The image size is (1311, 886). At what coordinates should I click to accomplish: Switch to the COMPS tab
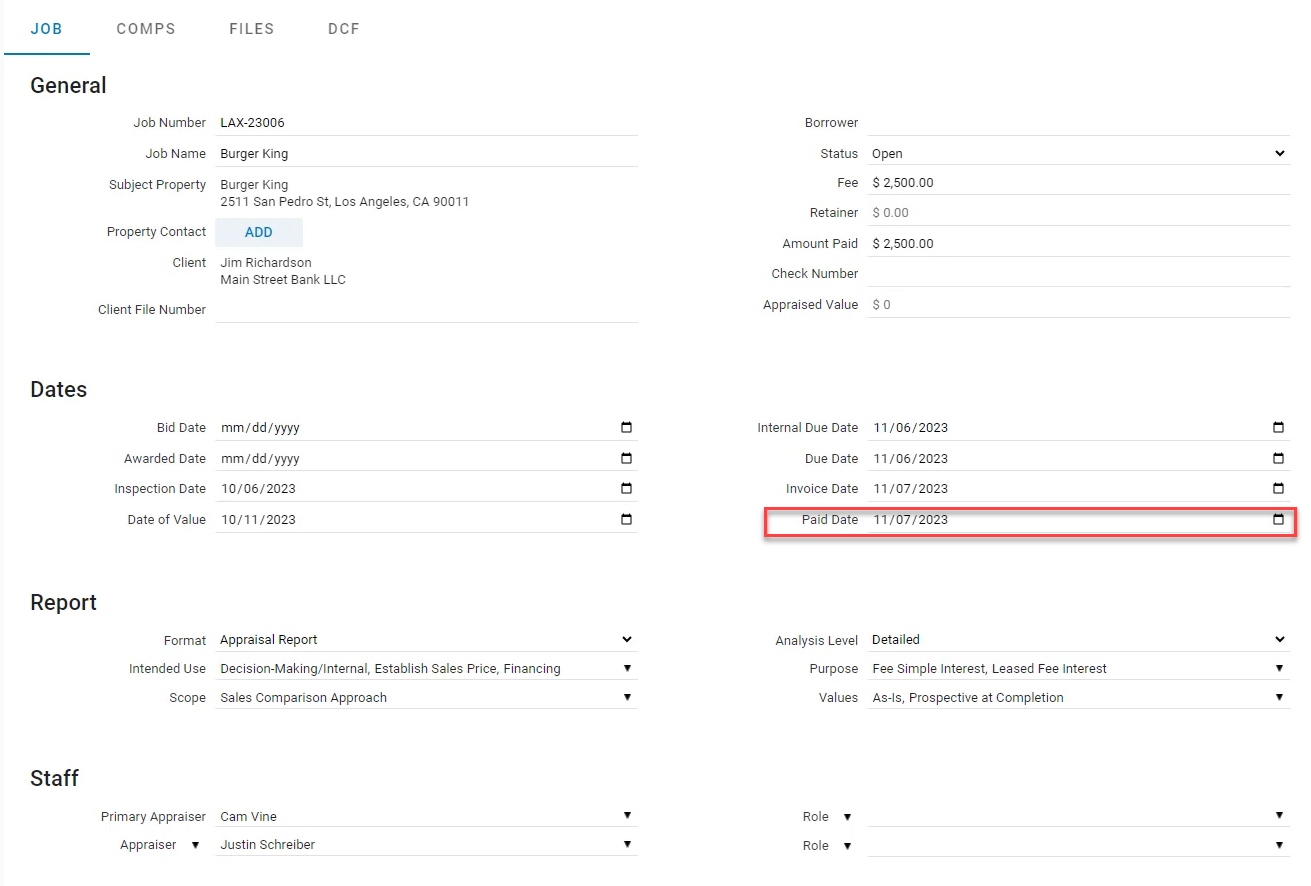click(146, 29)
